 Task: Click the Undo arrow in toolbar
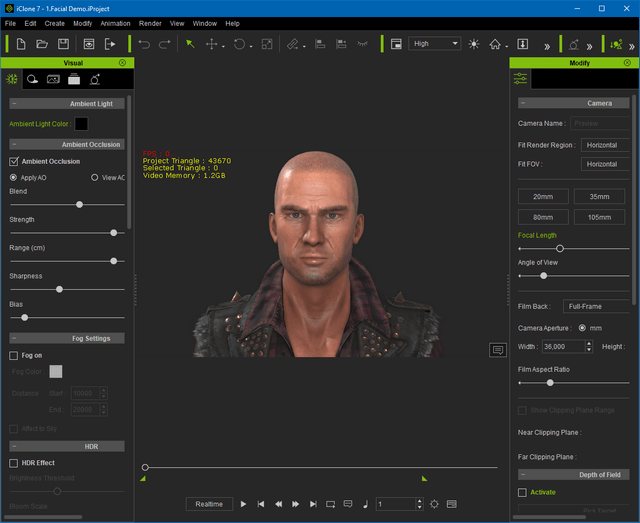coord(144,44)
